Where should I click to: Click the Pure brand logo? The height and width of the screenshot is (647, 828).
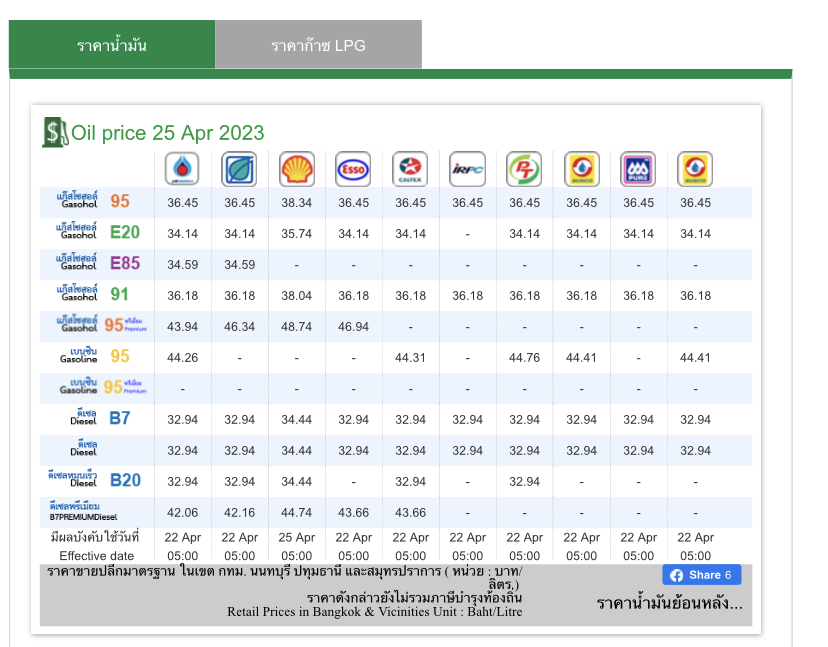638,169
